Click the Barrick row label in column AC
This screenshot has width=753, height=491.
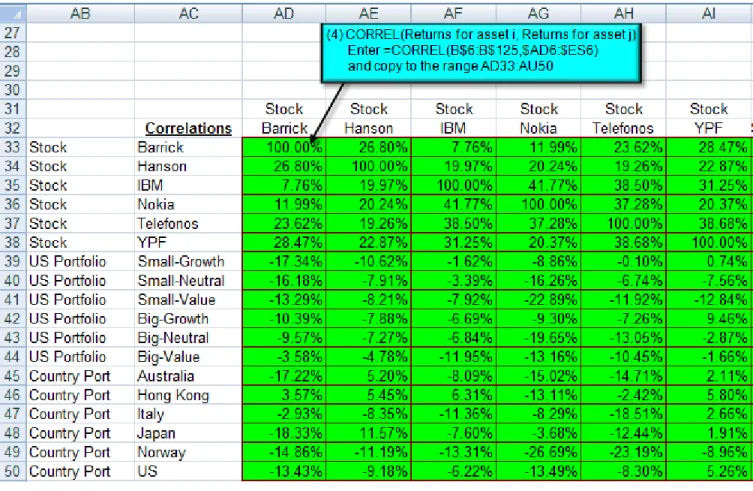click(188, 147)
